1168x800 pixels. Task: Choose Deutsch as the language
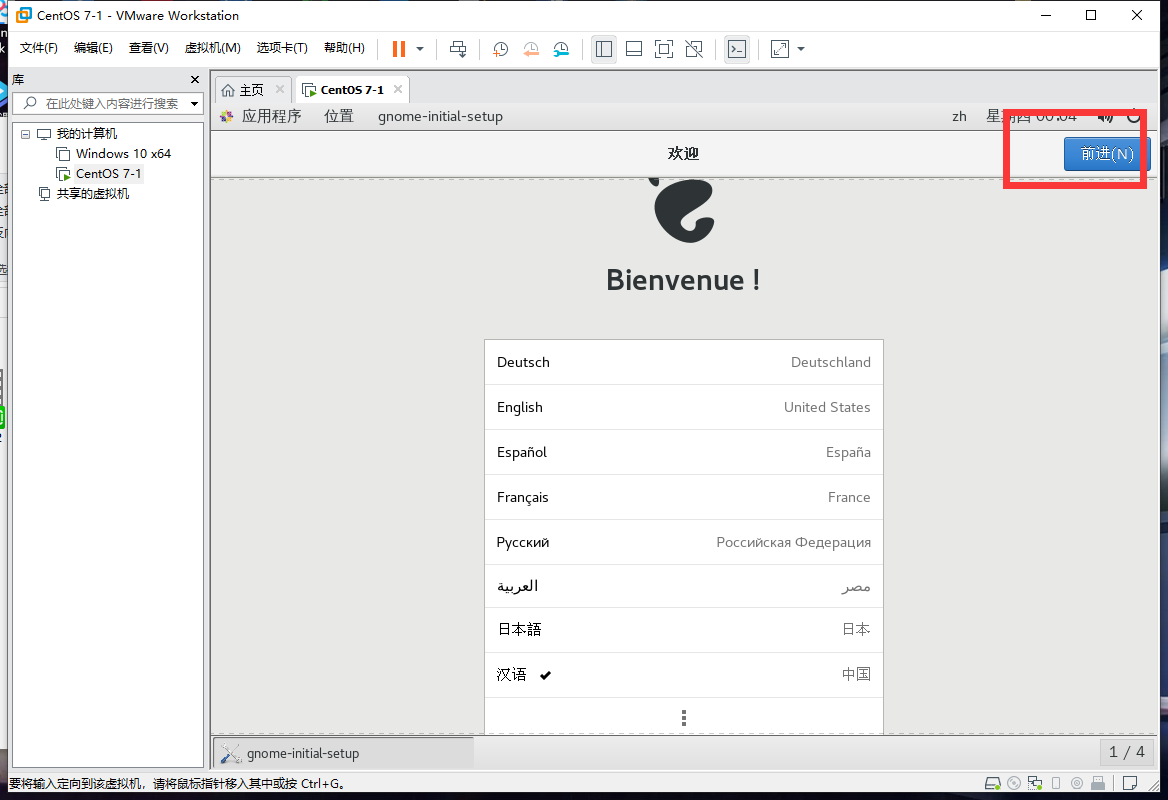pyautogui.click(x=684, y=362)
